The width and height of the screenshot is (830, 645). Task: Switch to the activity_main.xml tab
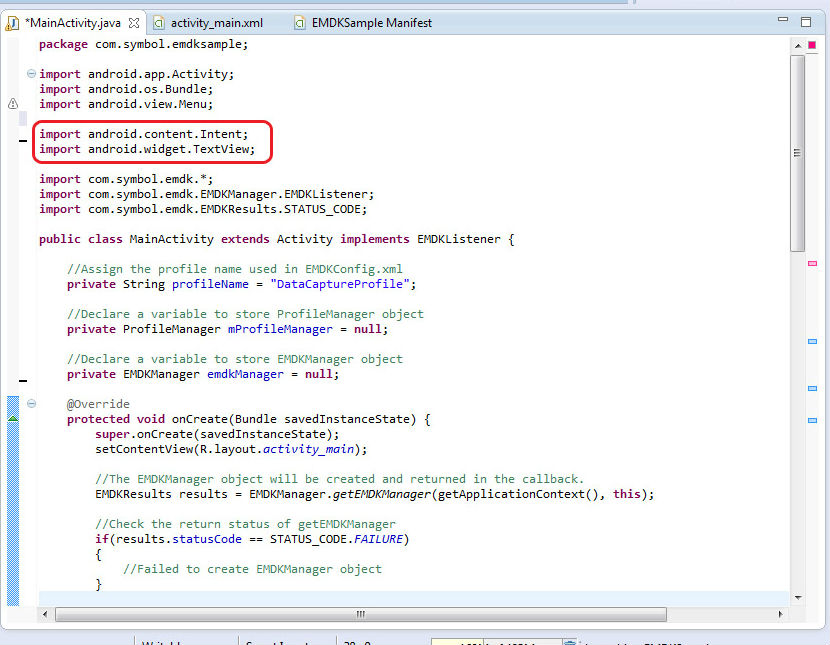point(216,22)
